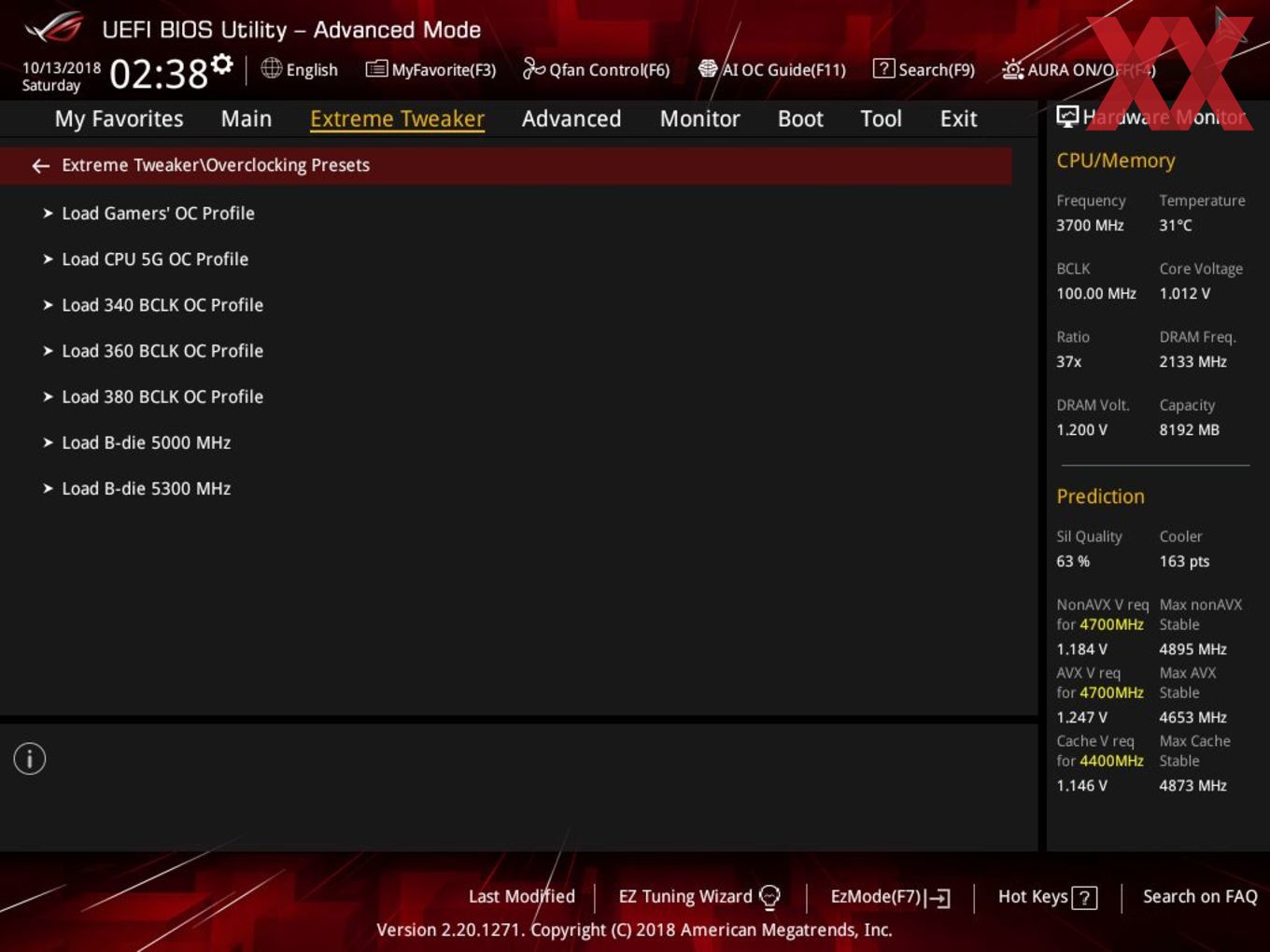Click the Prediction section heading
The height and width of the screenshot is (952, 1270).
(1100, 497)
